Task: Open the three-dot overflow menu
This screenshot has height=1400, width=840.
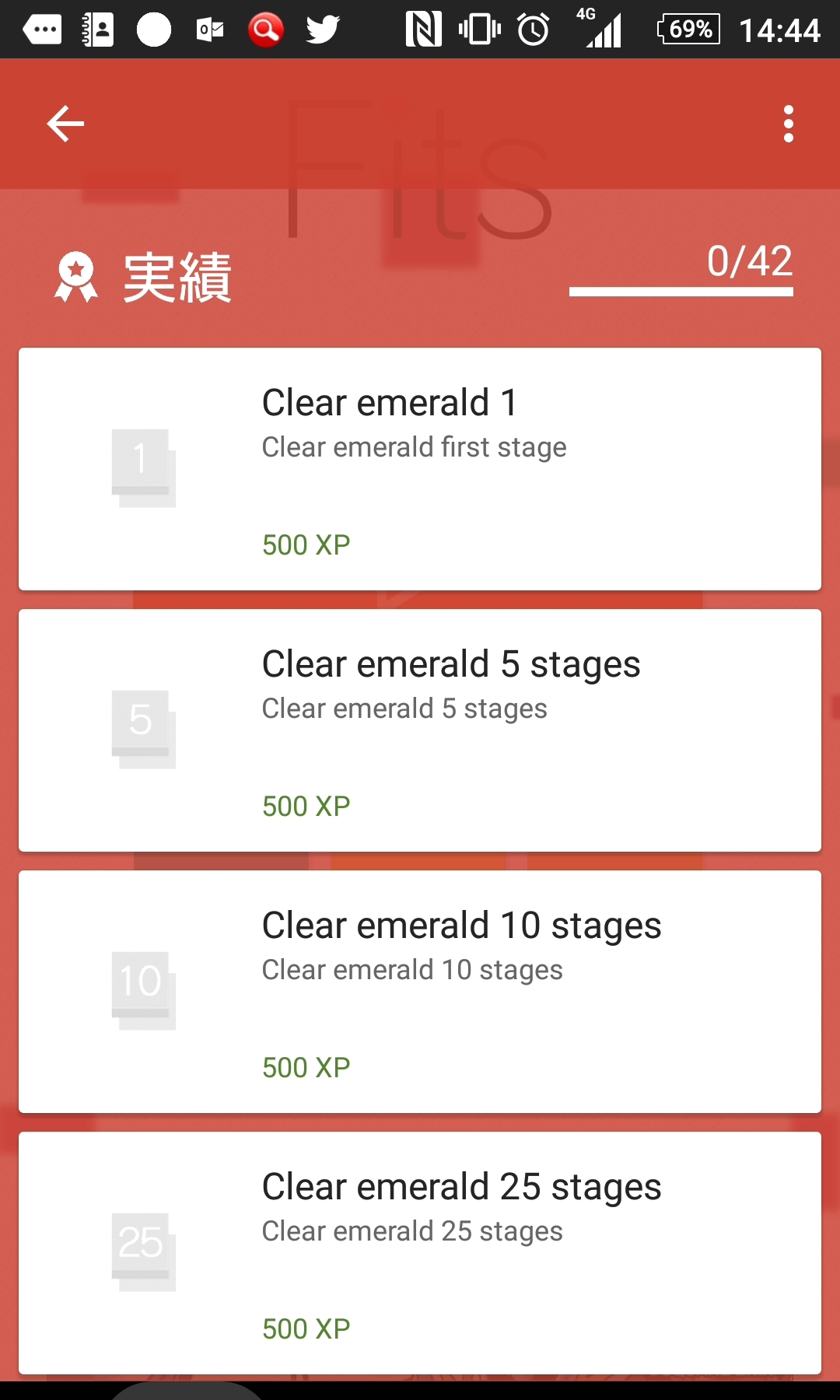Action: 789,124
